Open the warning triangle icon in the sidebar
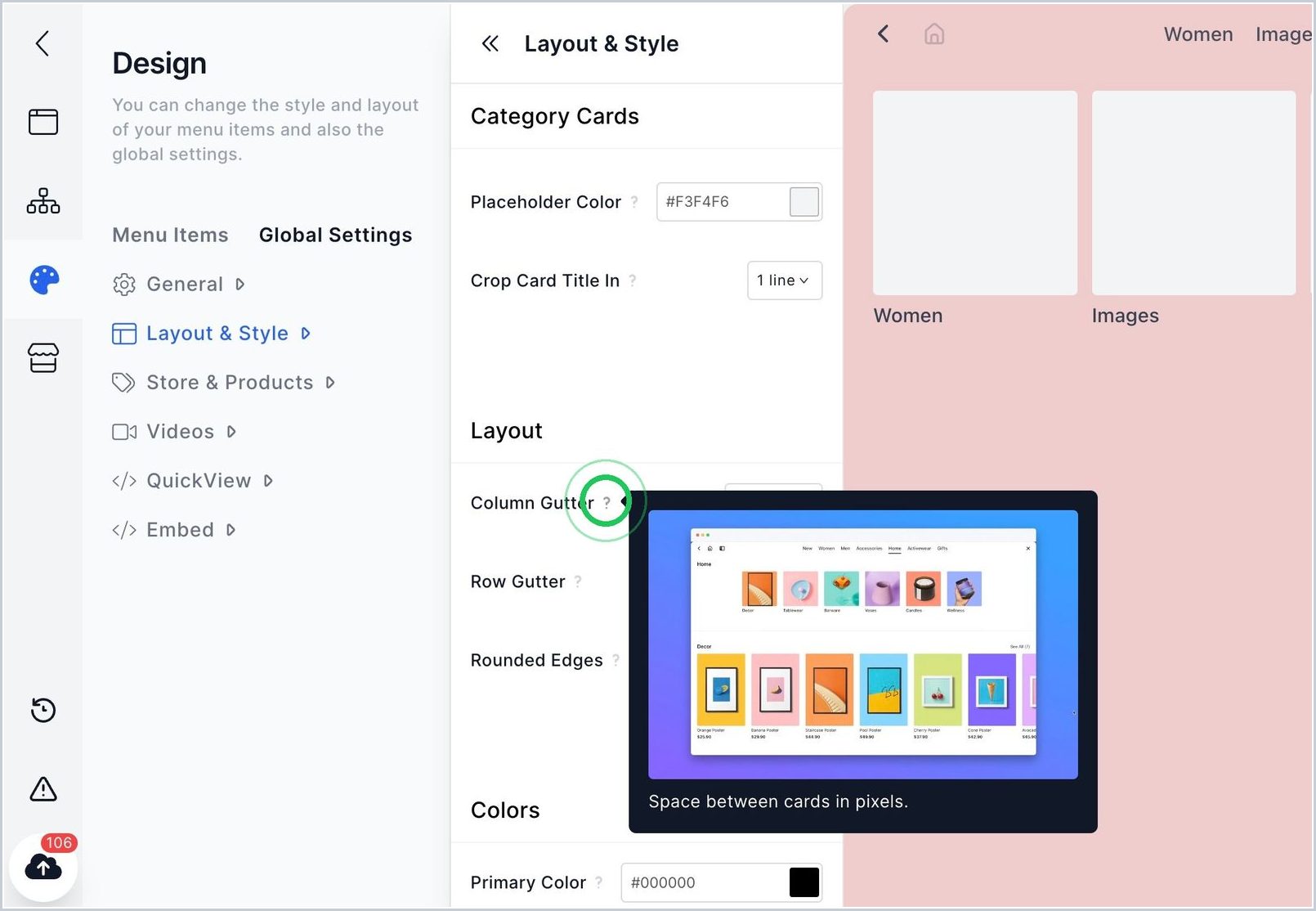 pyautogui.click(x=43, y=789)
